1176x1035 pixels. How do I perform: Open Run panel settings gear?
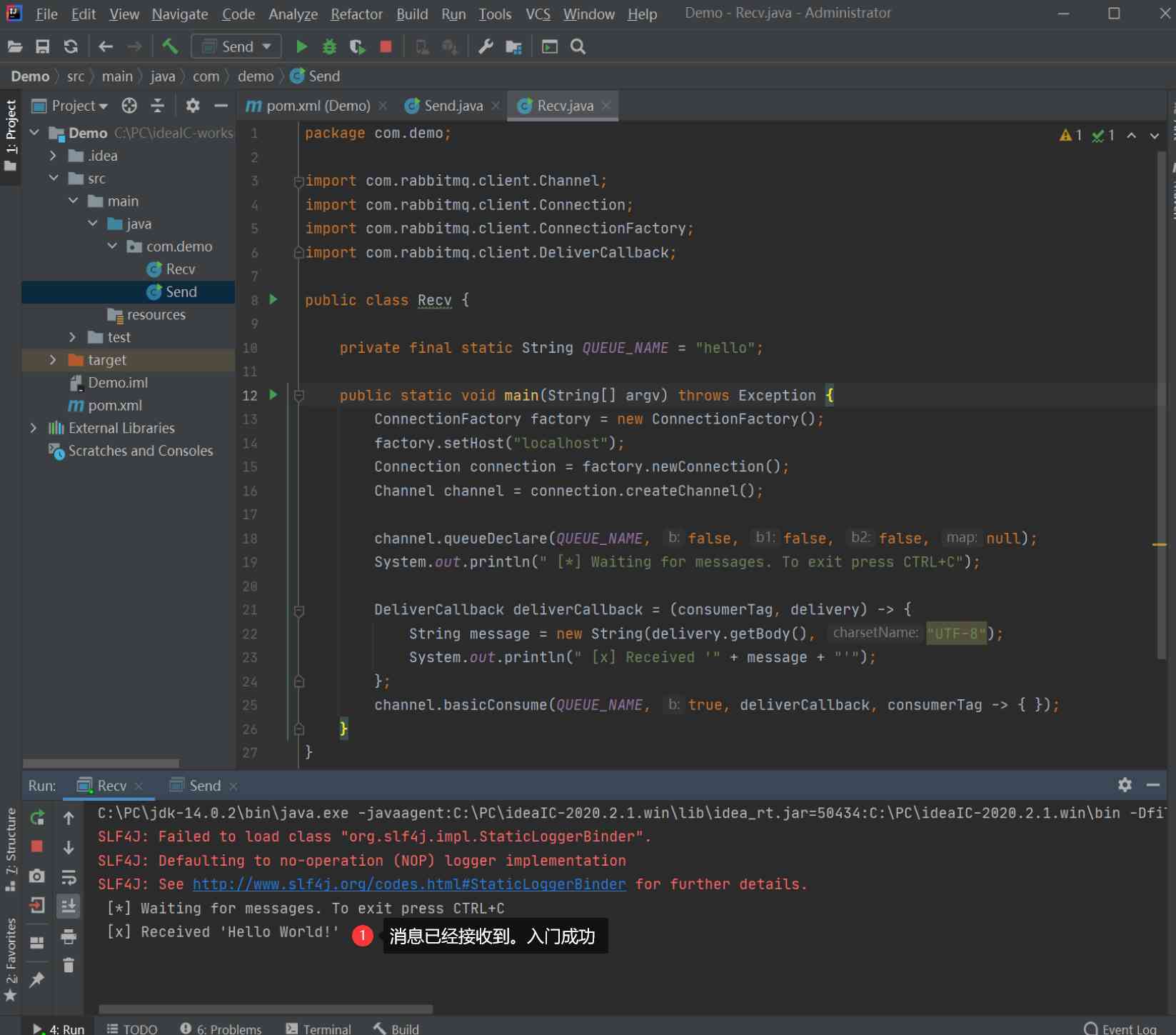(1125, 785)
